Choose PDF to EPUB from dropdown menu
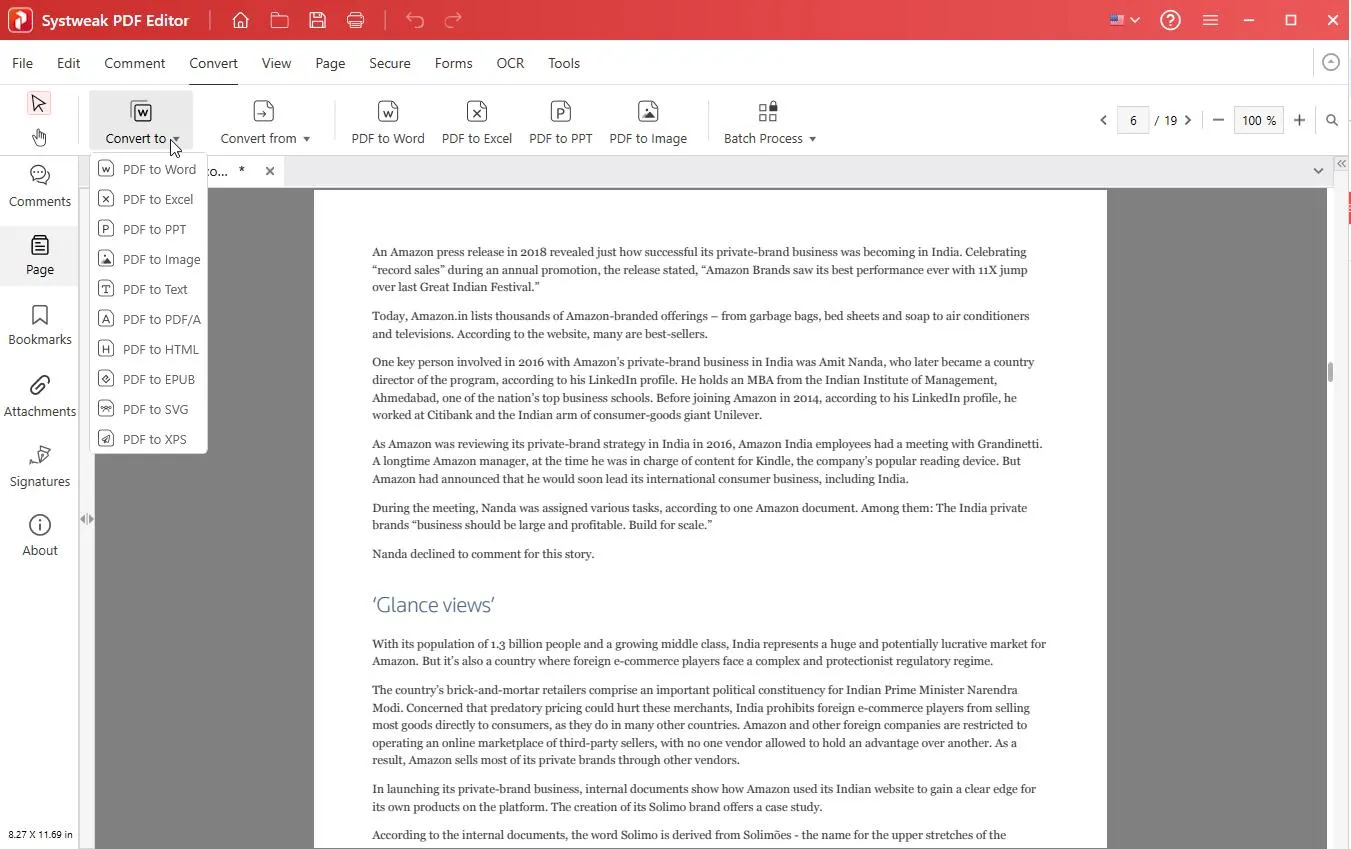The height and width of the screenshot is (849, 1351). click(158, 379)
